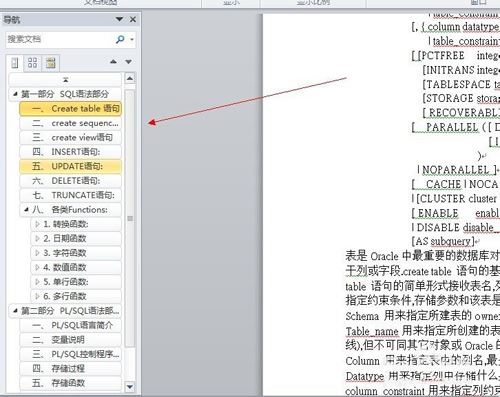
Task: Close the navigation pane
Action: point(133,19)
